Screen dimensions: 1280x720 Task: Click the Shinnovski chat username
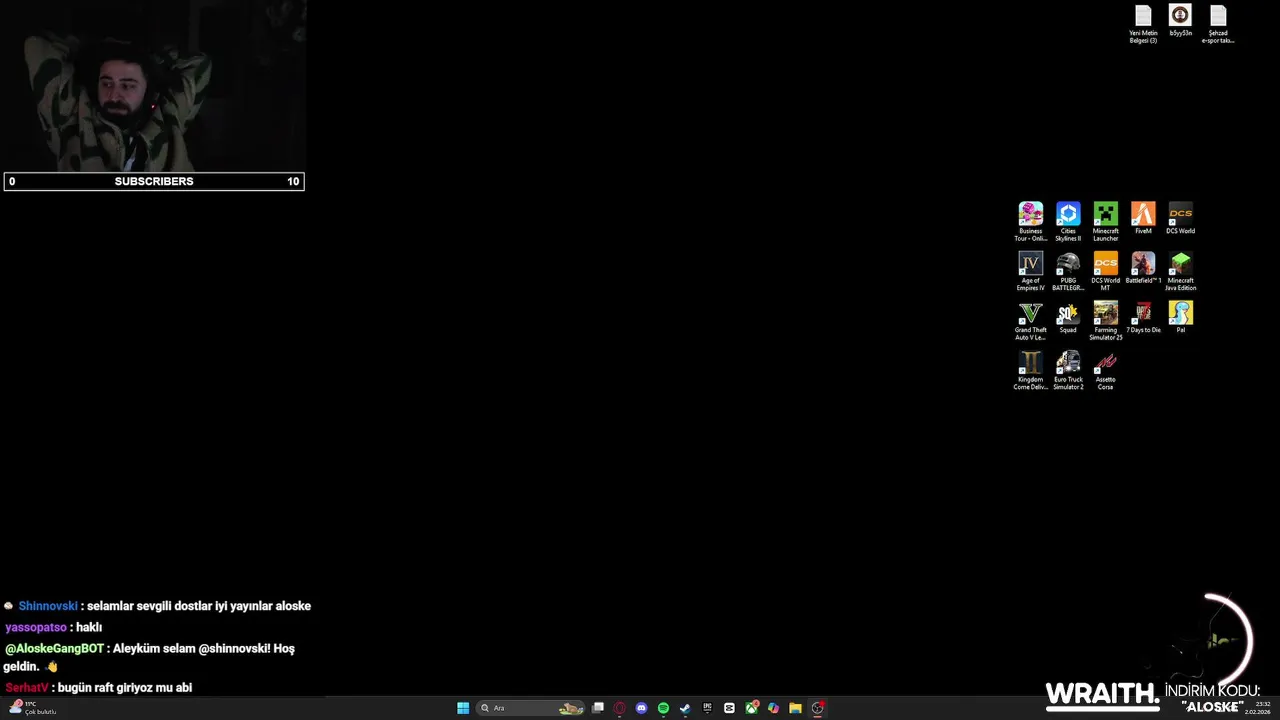point(48,606)
